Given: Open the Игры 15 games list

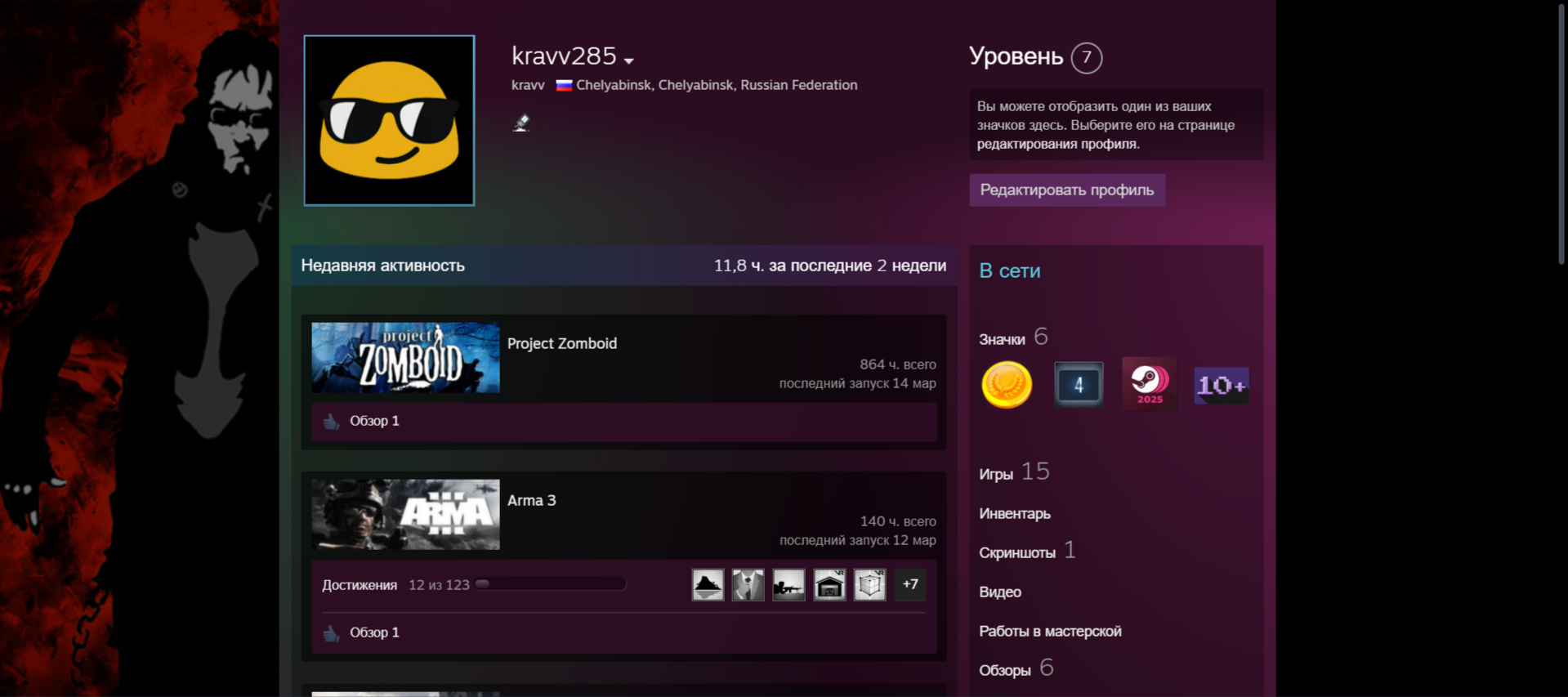Looking at the screenshot, I should [1014, 472].
